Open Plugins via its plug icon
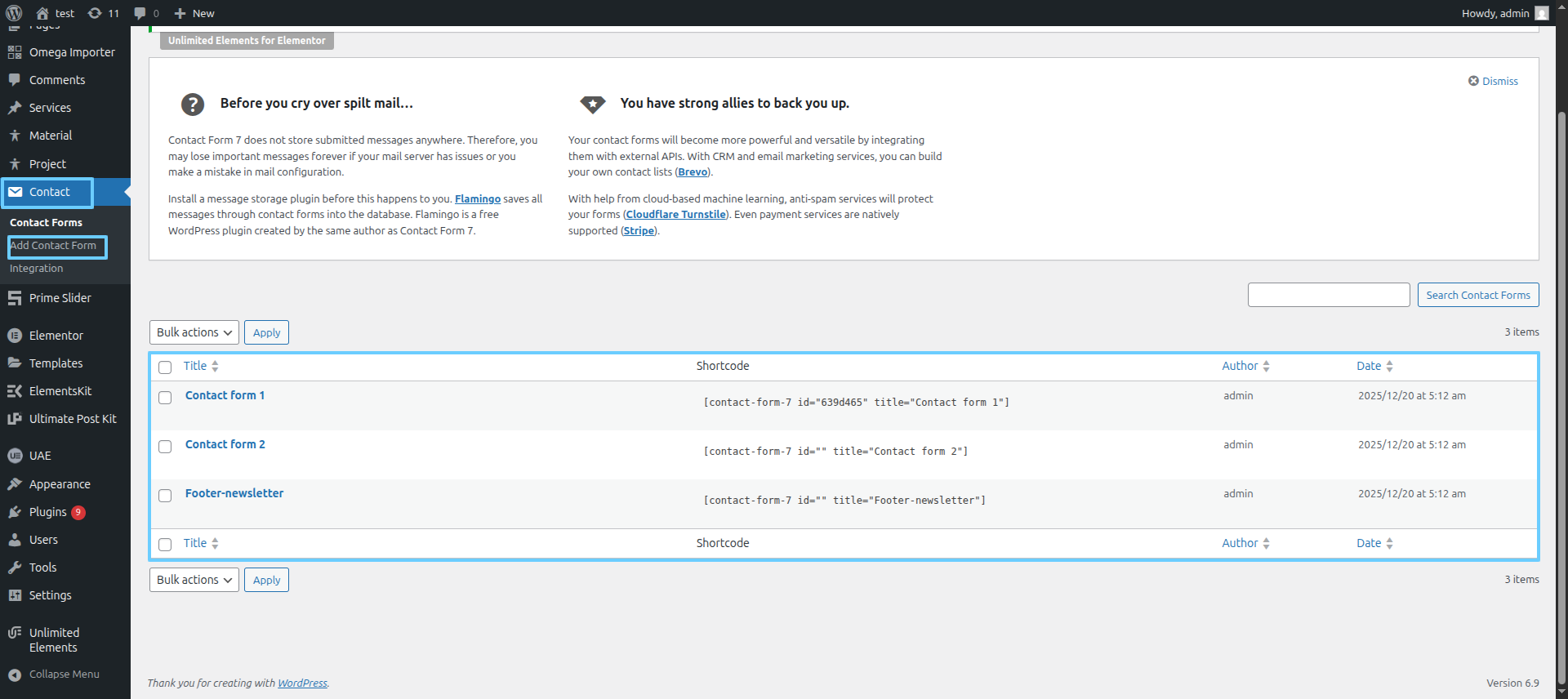Screen dimensions: 1568x699 coord(15,512)
